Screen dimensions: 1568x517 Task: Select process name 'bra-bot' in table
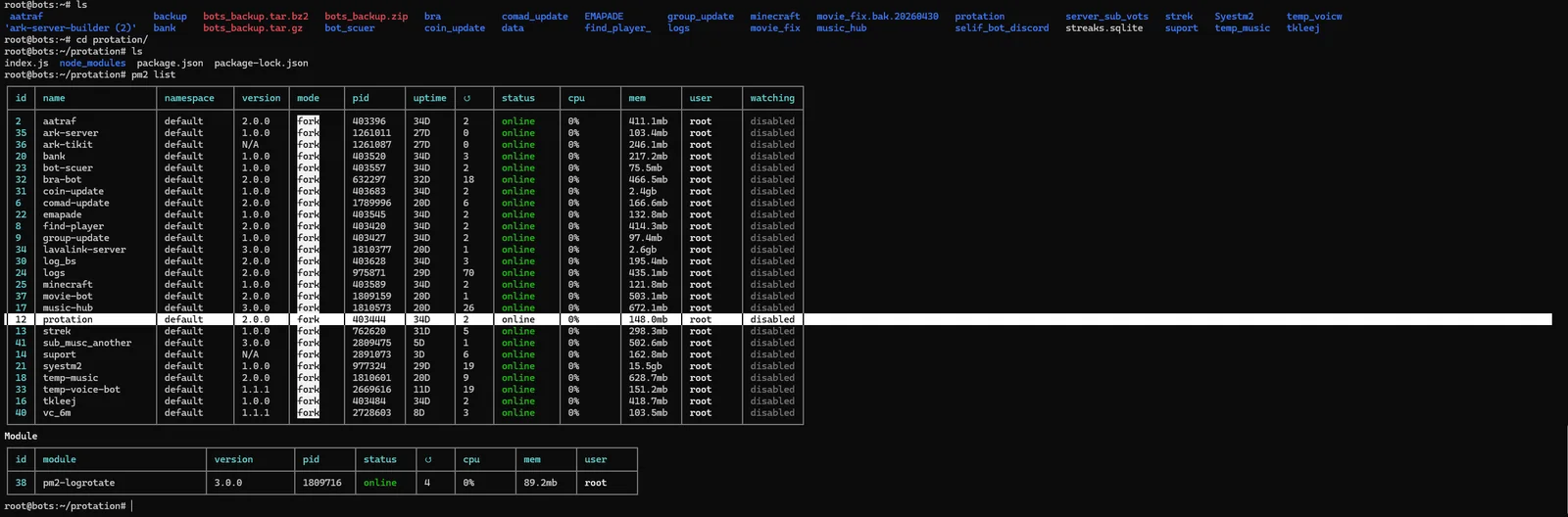[62, 180]
